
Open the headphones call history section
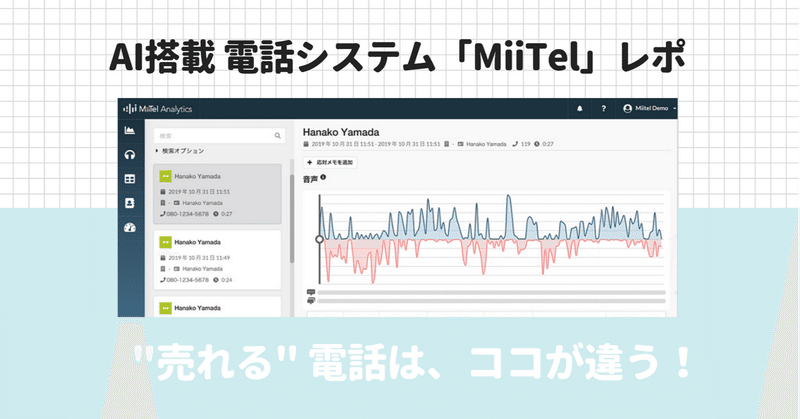[130, 155]
